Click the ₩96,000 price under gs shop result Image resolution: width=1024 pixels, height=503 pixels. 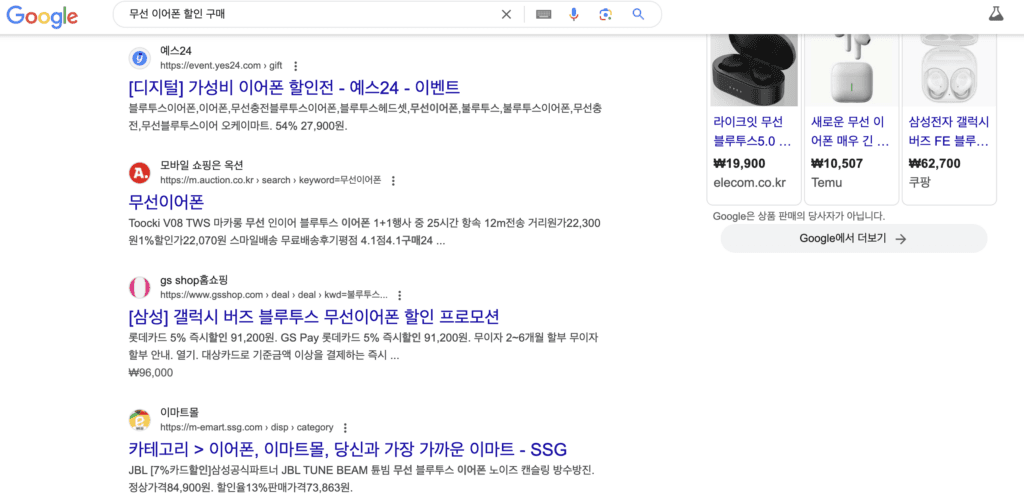(151, 373)
